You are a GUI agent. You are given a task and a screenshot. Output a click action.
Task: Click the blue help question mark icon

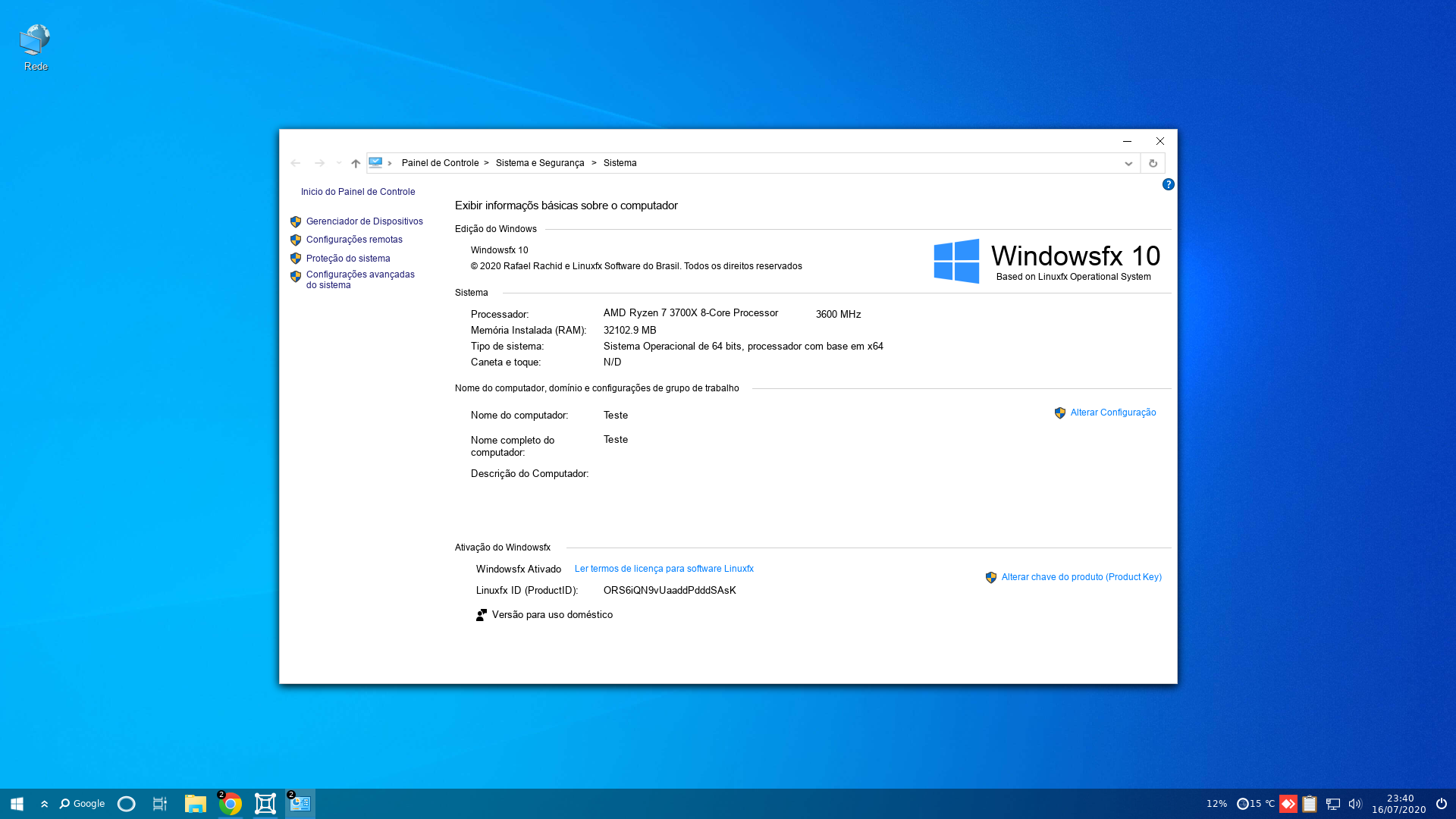coord(1168,184)
